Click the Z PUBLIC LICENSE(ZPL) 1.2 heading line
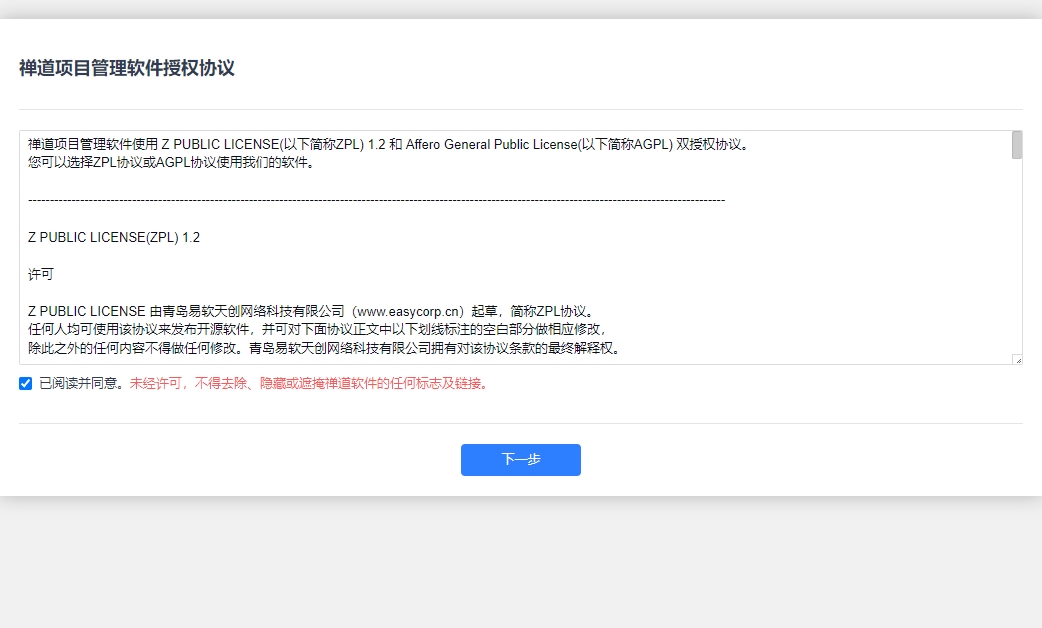Image resolution: width=1042 pixels, height=628 pixels. point(114,237)
